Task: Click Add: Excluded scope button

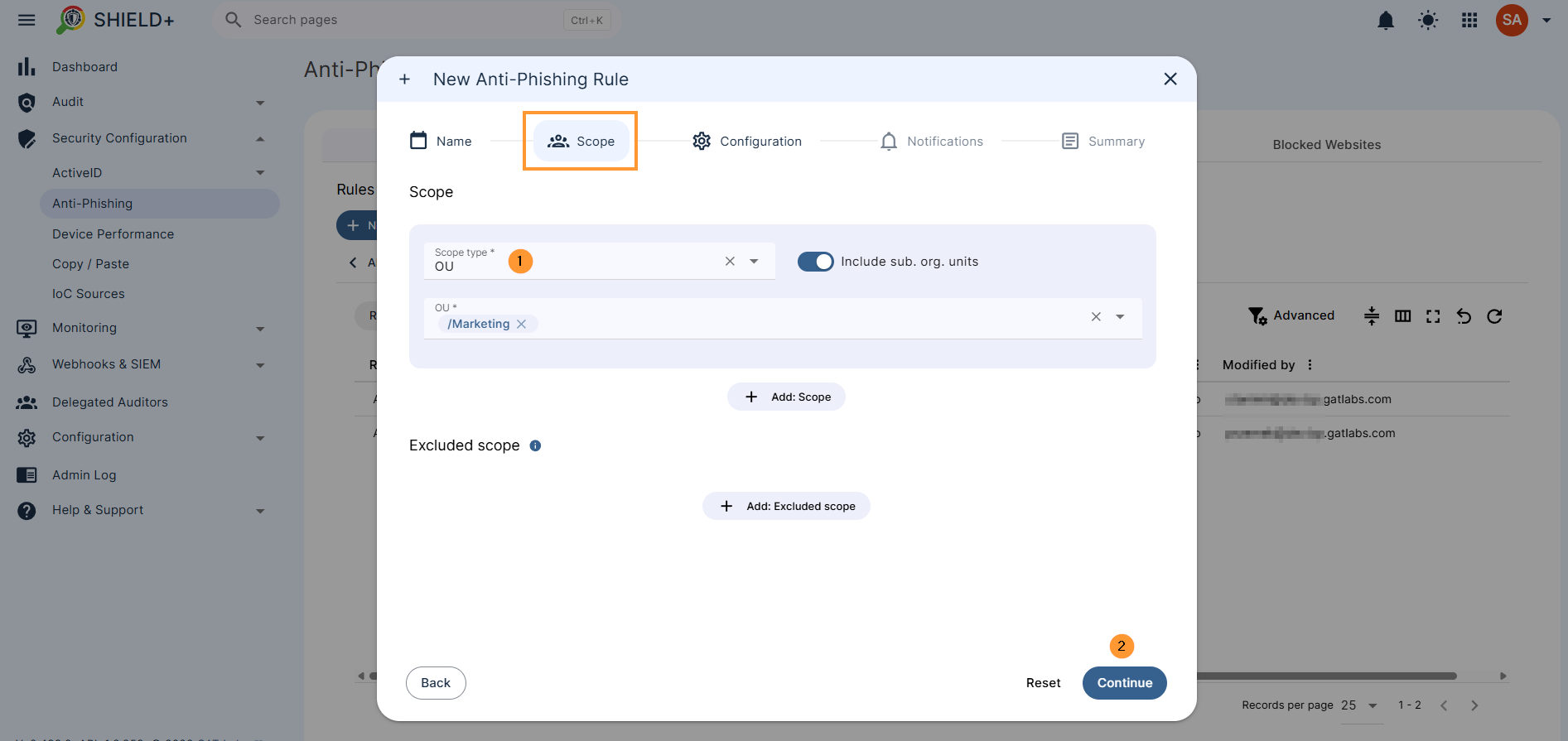Action: pyautogui.click(x=786, y=506)
